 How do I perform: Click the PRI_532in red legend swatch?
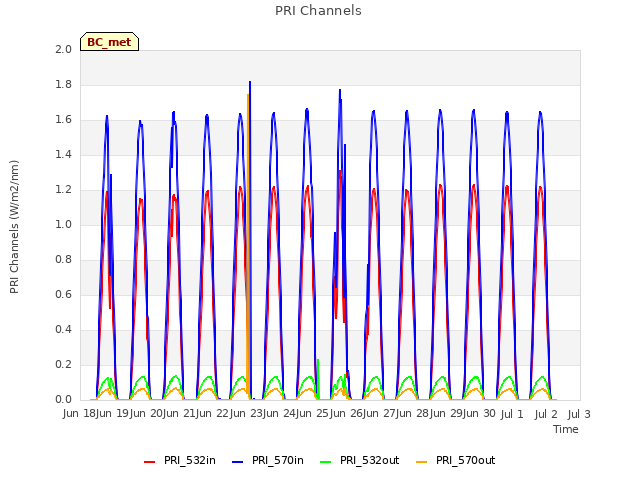[x=149, y=462]
